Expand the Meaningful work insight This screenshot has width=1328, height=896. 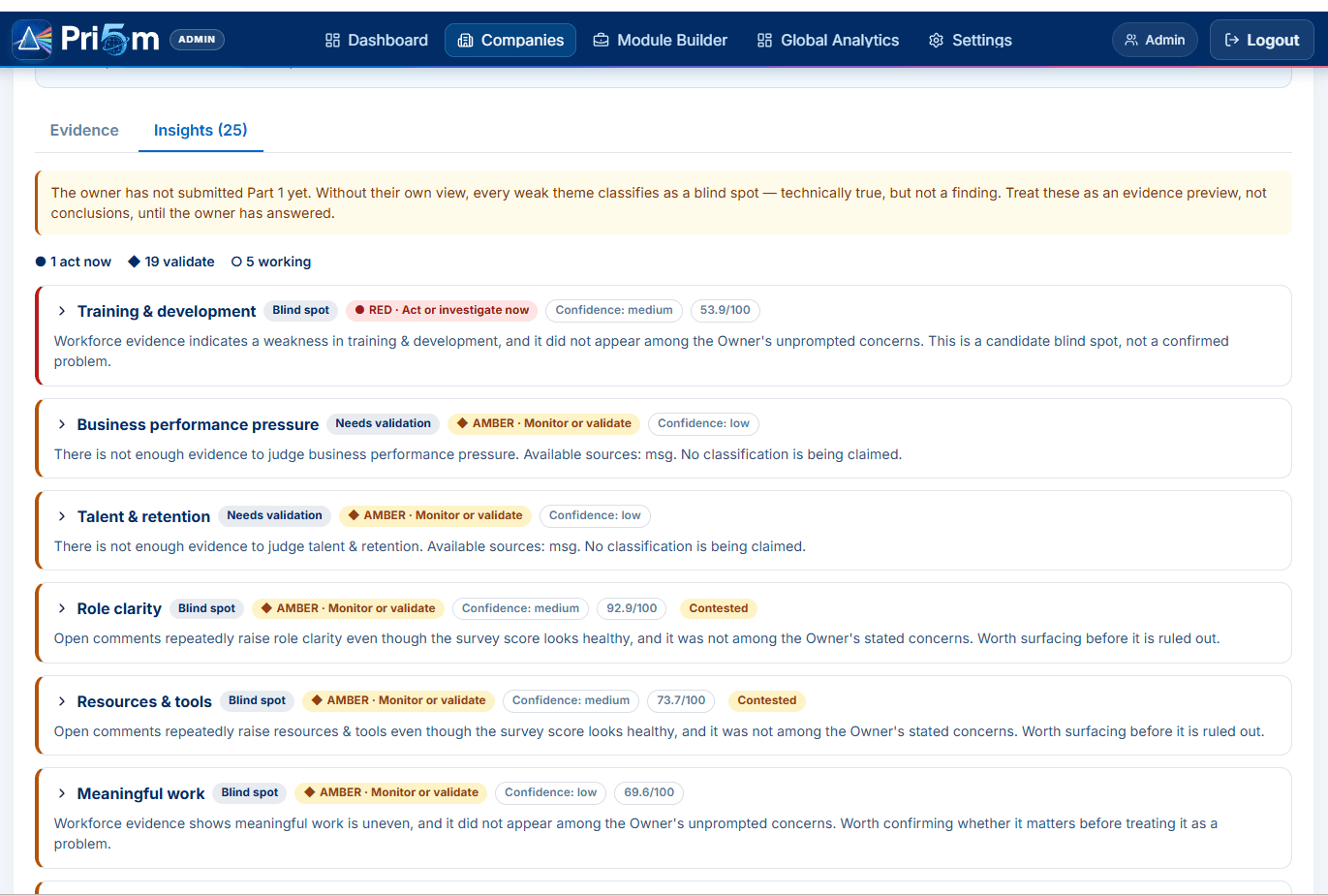(x=61, y=793)
